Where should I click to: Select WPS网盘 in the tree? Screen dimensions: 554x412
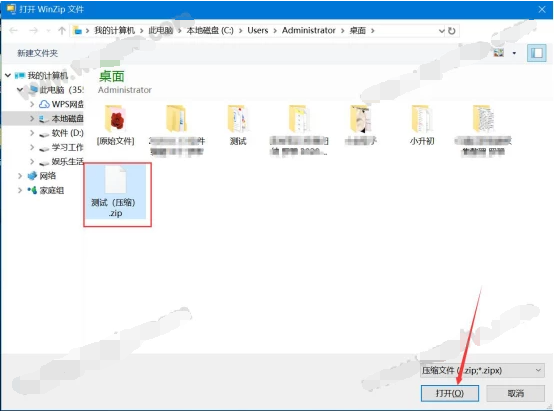pos(67,104)
